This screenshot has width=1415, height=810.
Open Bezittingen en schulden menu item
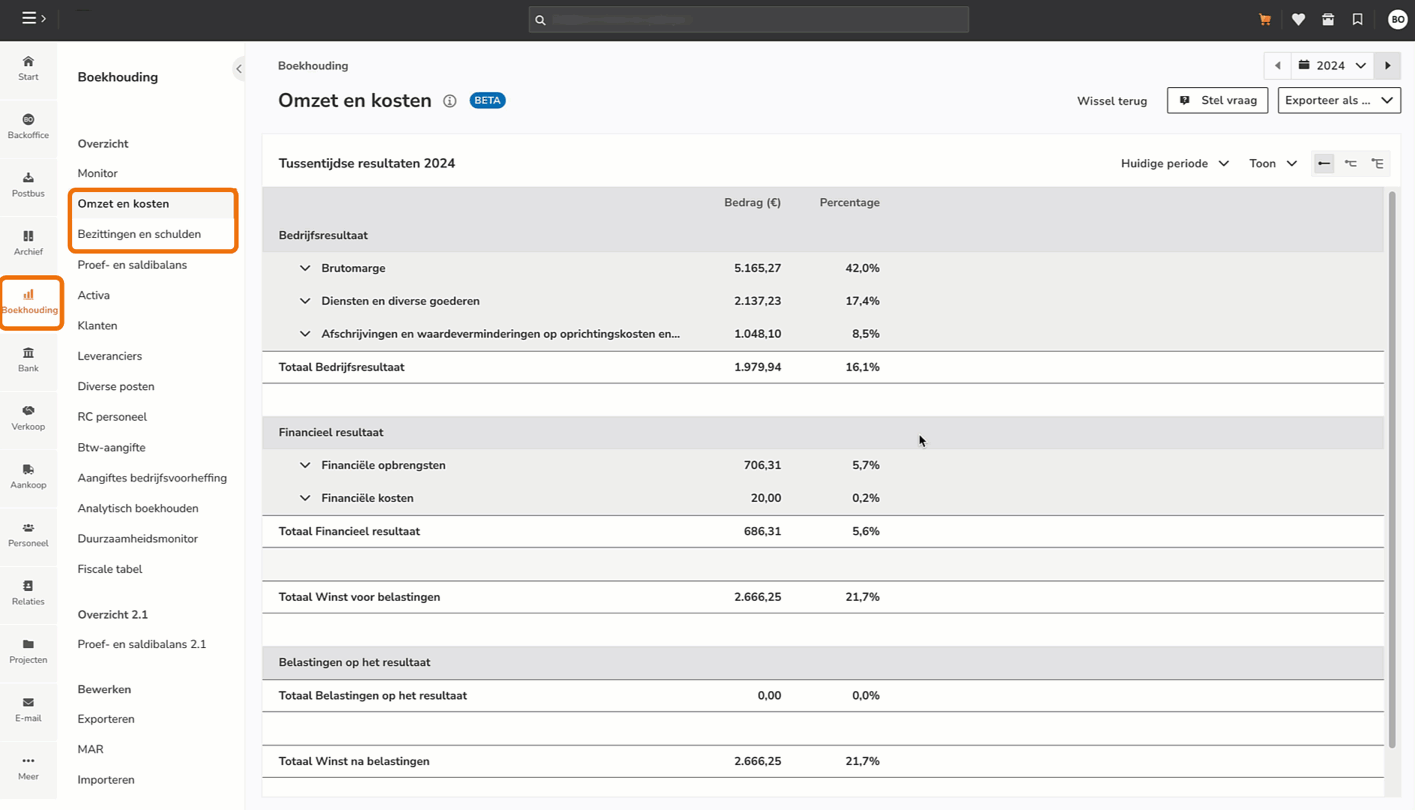click(x=139, y=234)
